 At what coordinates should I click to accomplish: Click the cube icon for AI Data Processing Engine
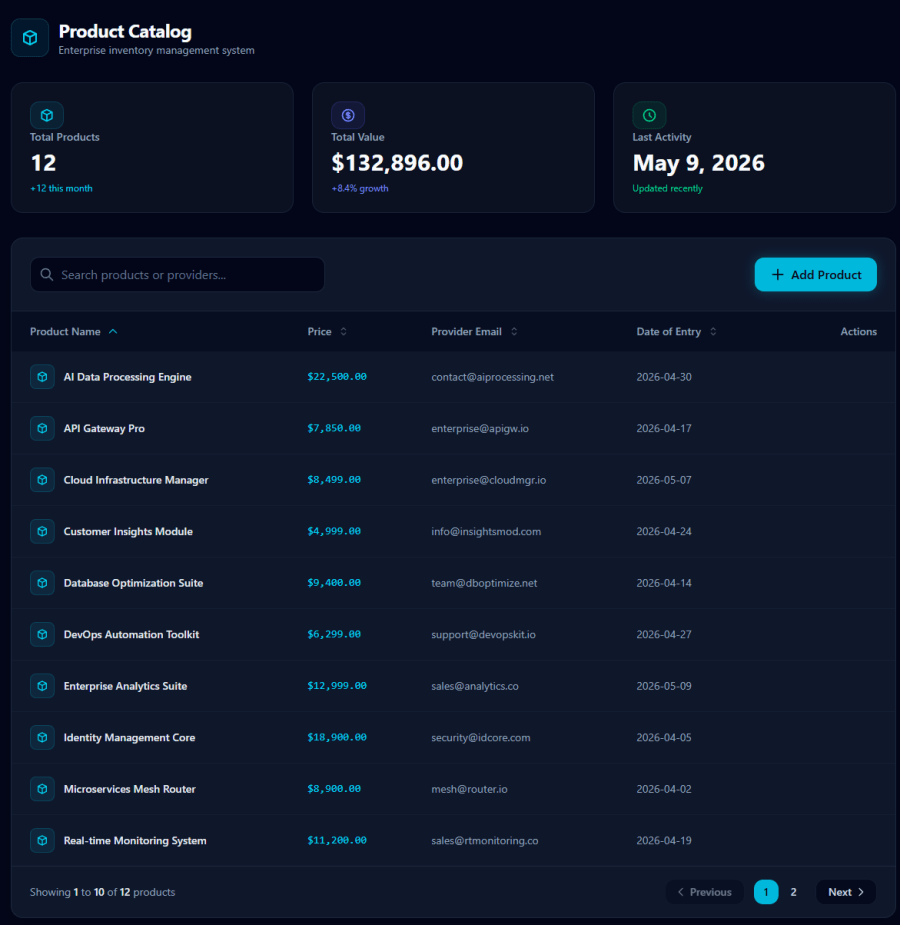tap(42, 376)
